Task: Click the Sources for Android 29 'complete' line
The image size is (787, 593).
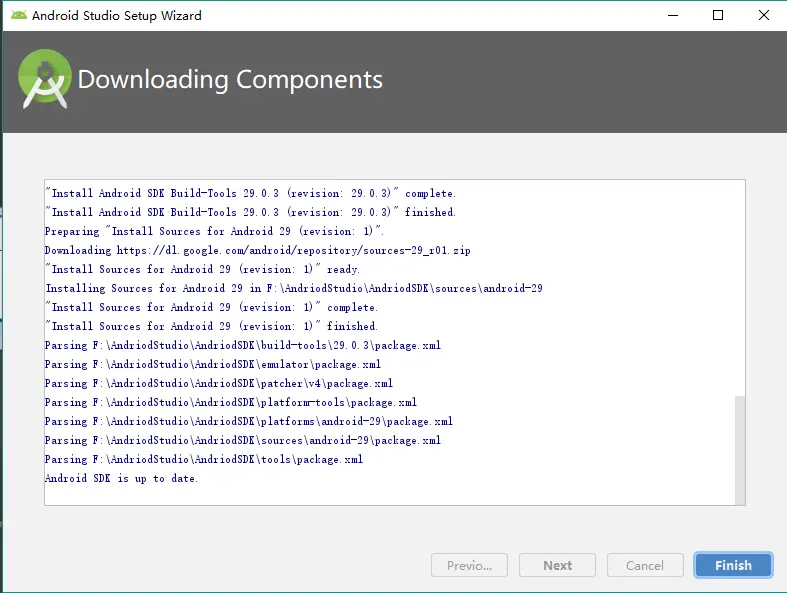Action: pyautogui.click(x=211, y=307)
